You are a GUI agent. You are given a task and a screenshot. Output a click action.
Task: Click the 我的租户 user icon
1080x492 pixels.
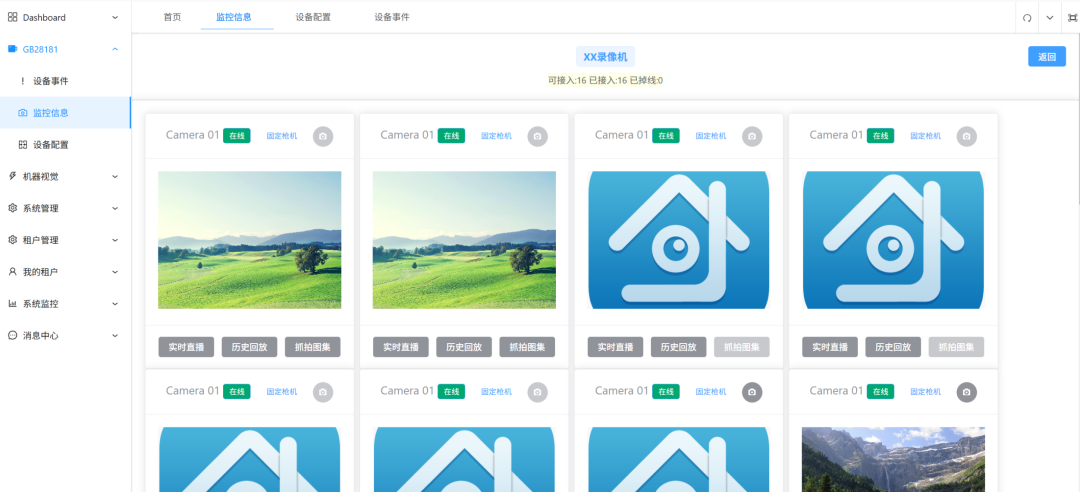click(x=12, y=272)
